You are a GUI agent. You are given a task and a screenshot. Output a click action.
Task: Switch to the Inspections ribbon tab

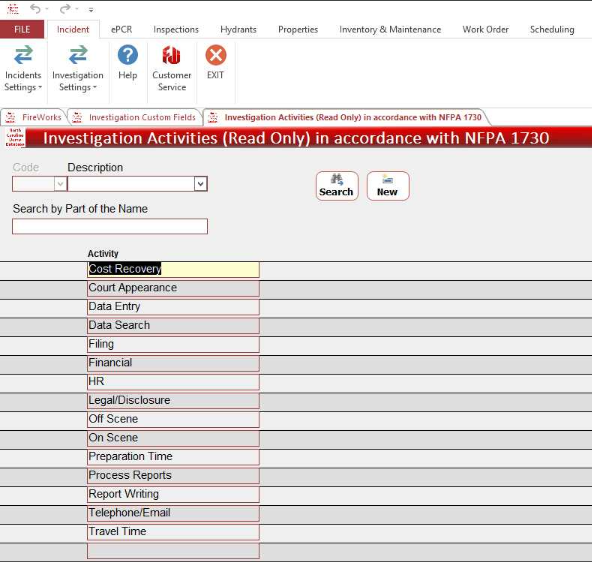click(176, 29)
